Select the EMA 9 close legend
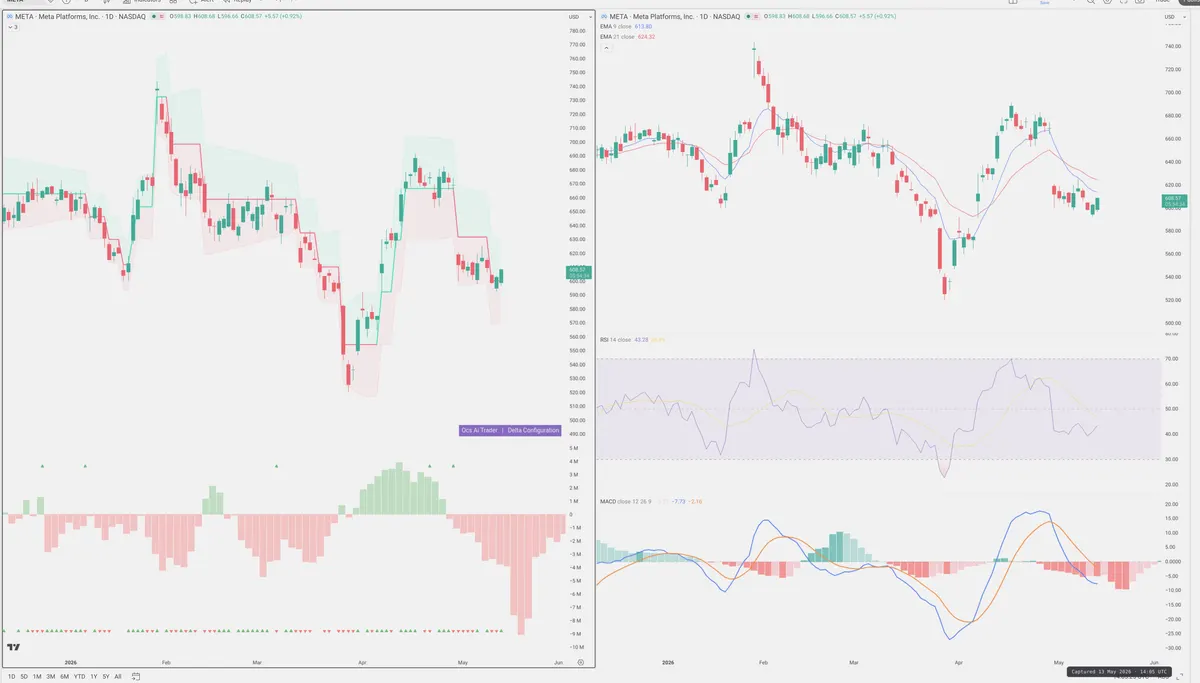Image resolution: width=1200 pixels, height=683 pixels. coord(616,27)
